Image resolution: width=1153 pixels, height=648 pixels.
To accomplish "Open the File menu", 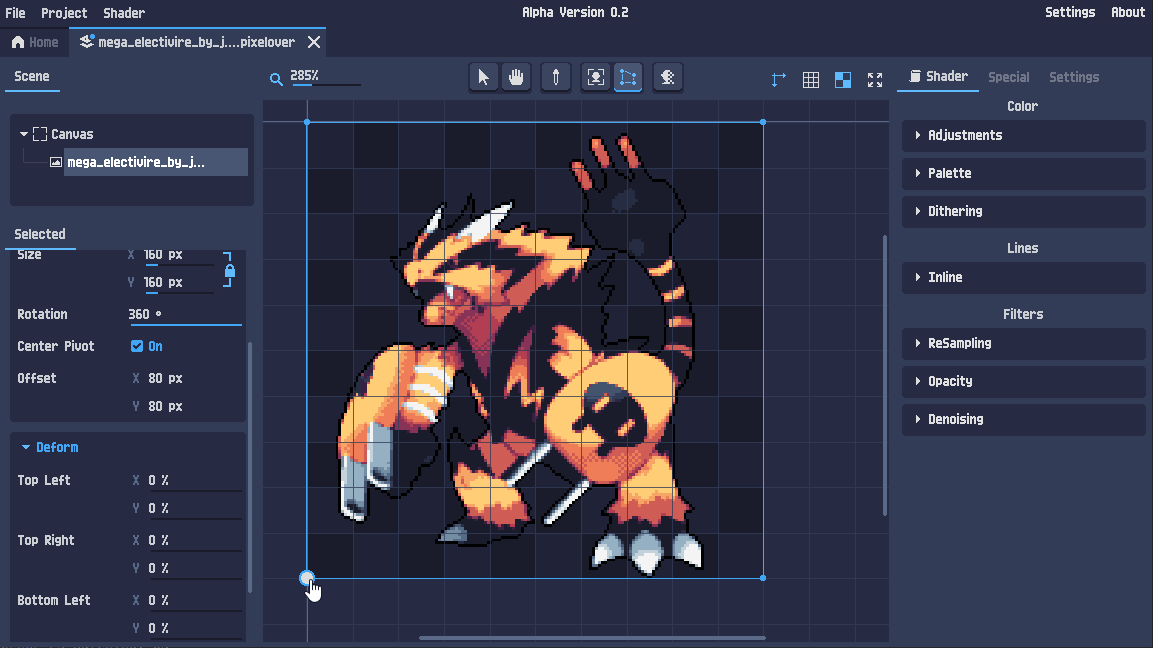I will [15, 13].
